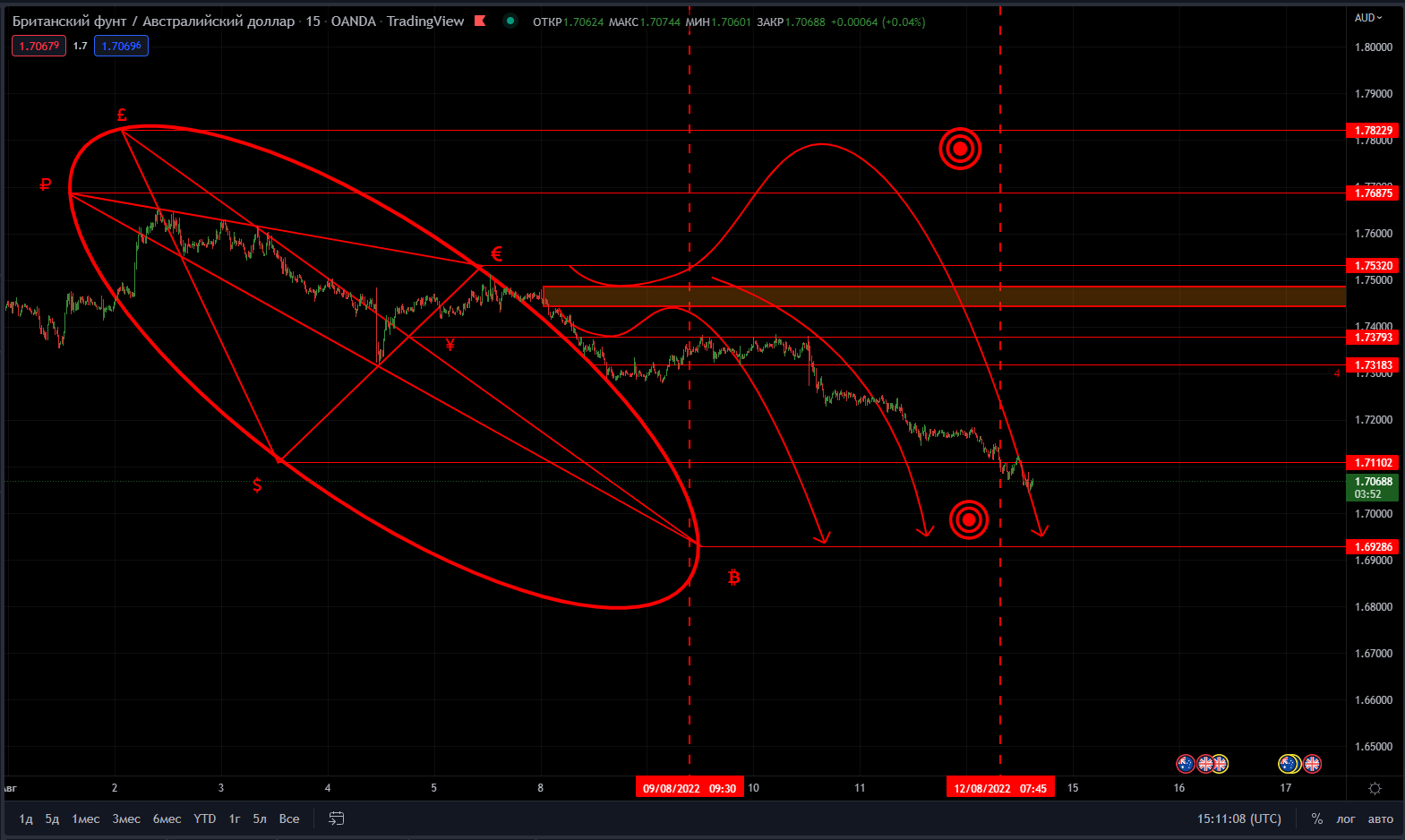Select the 1мес time range
The image size is (1405, 840).
[x=86, y=819]
